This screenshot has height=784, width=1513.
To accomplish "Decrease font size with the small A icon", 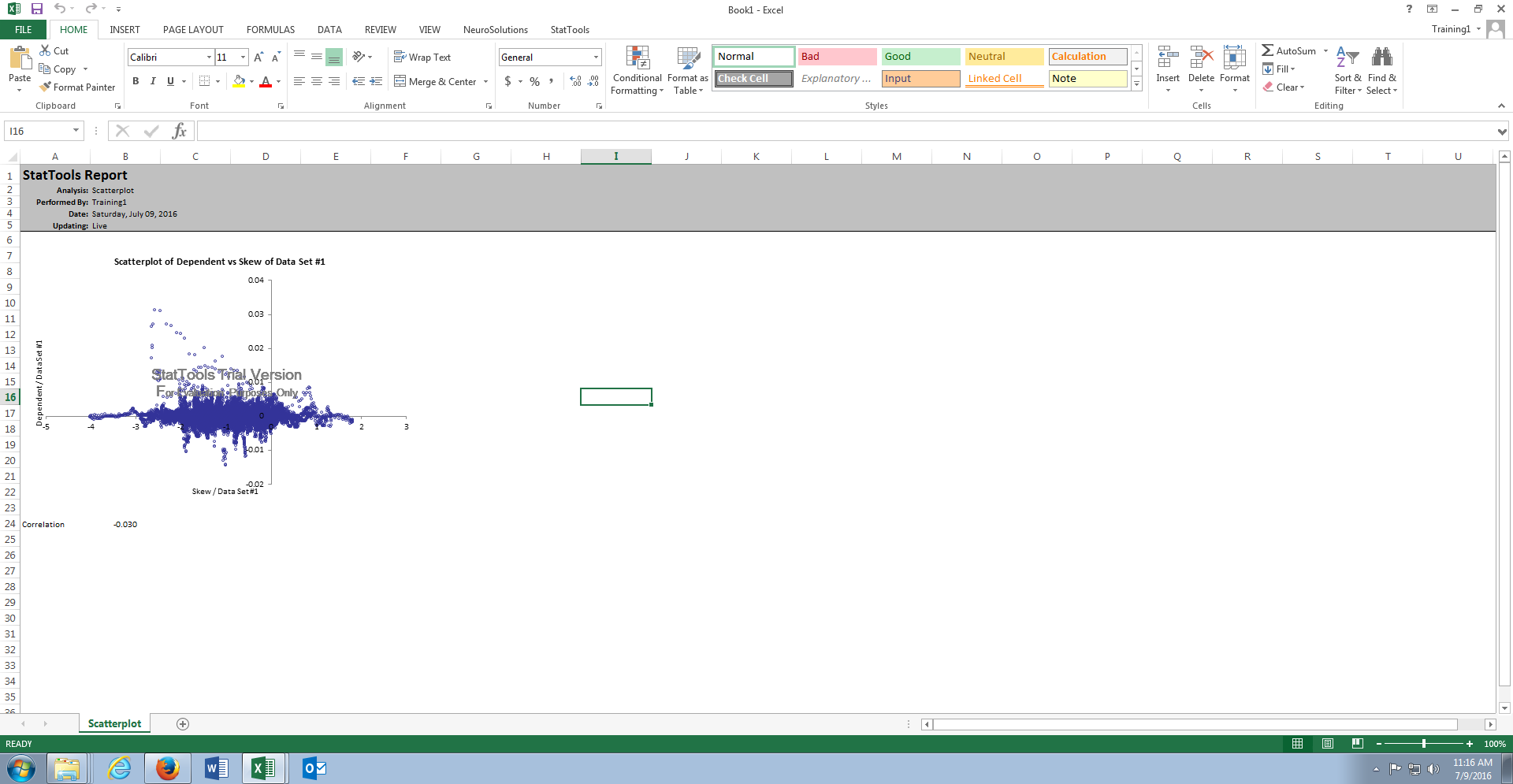I will click(x=276, y=57).
